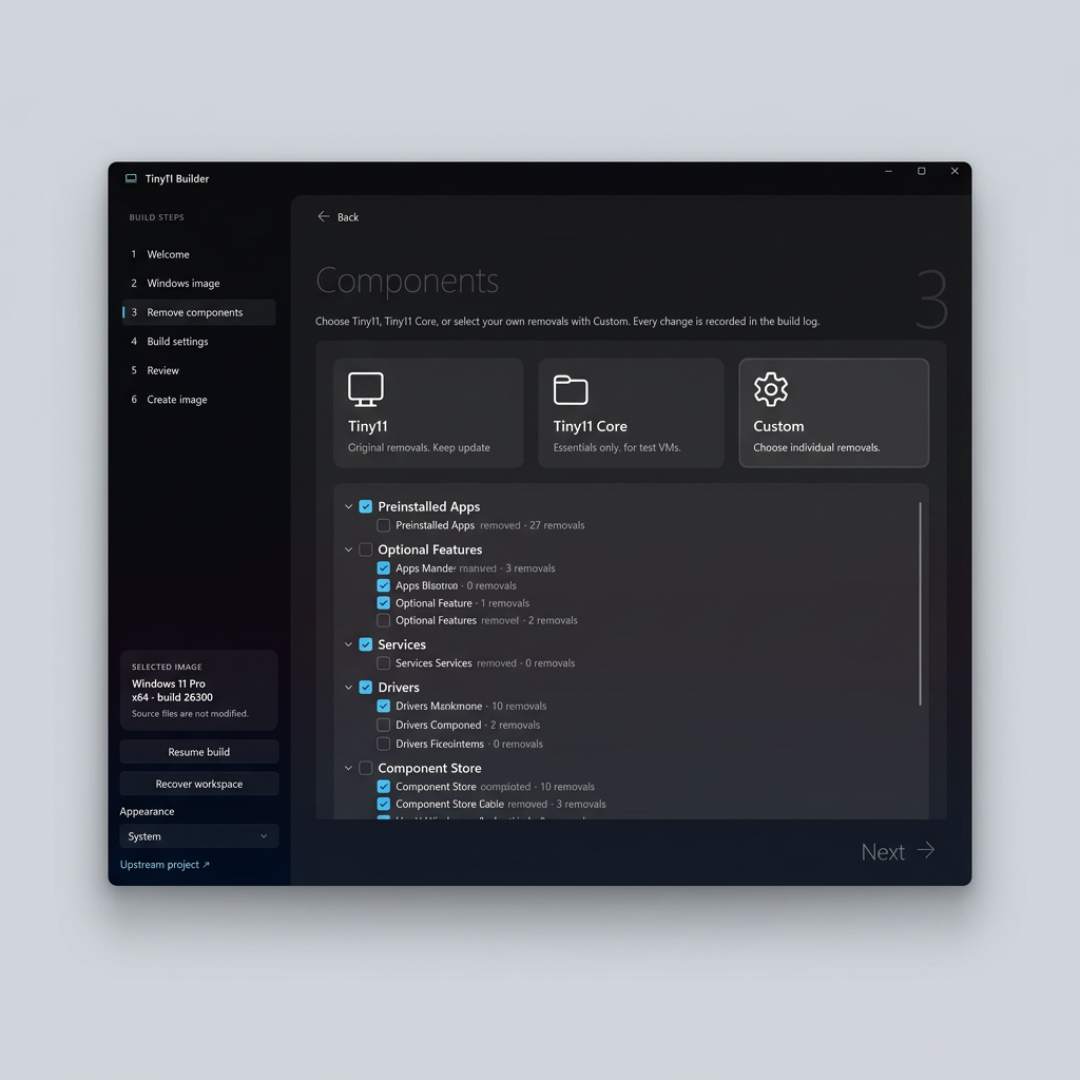The width and height of the screenshot is (1080, 1080).
Task: Click the Resume build button
Action: [198, 751]
